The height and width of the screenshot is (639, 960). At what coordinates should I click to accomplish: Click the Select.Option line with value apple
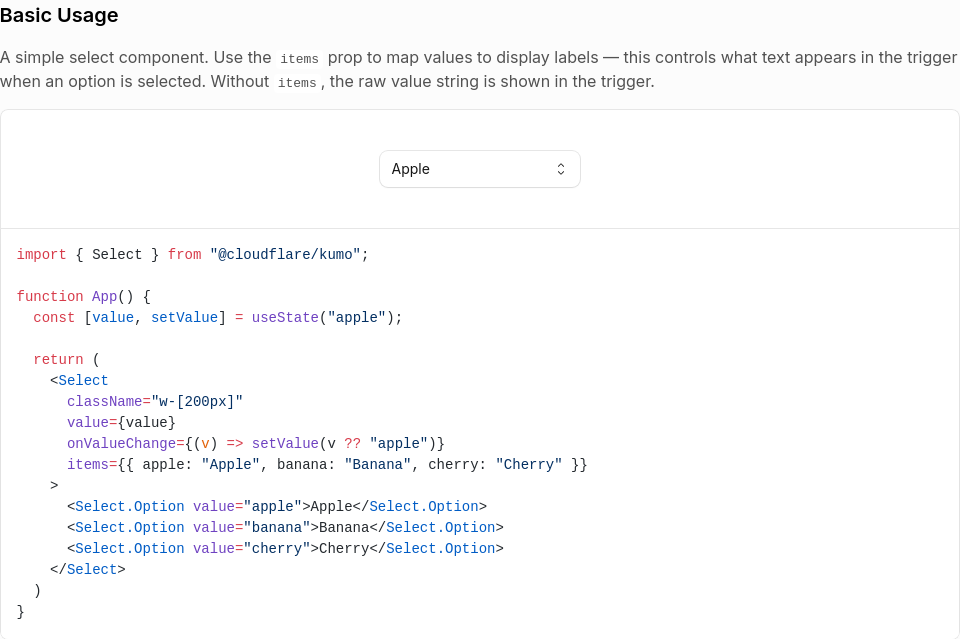point(277,507)
